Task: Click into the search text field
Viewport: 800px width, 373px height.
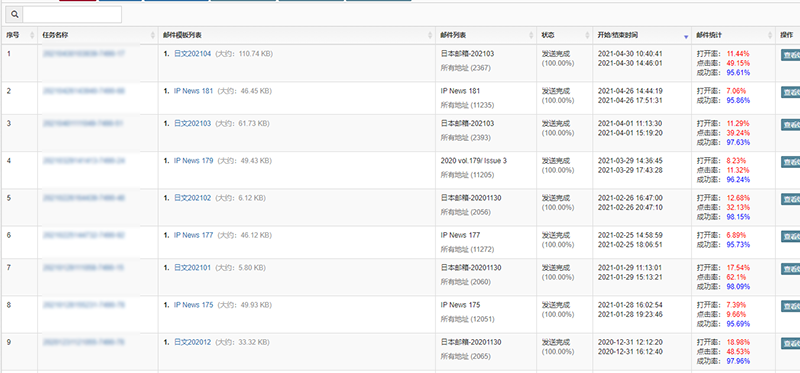Action: (x=72, y=15)
